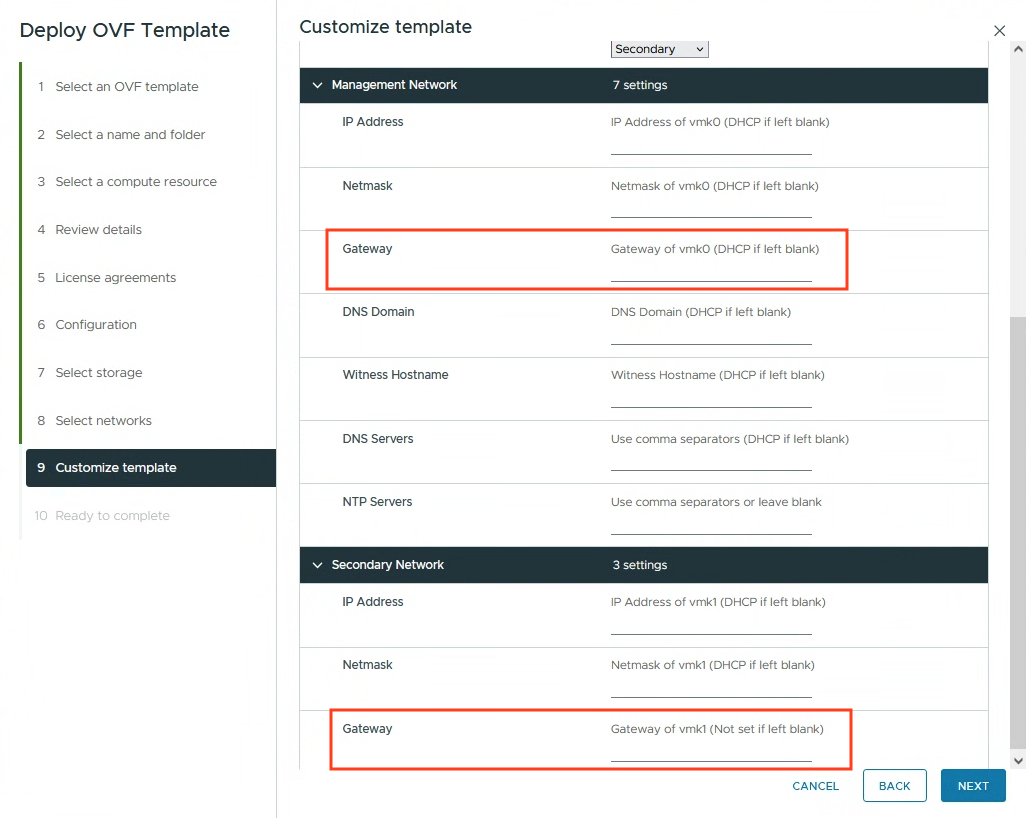Open step 3 Select a compute resource
The height and width of the screenshot is (818, 1026).
coord(135,182)
